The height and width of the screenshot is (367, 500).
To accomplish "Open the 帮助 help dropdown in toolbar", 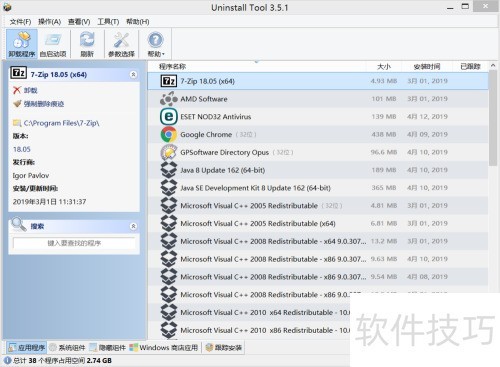I will 156,44.
